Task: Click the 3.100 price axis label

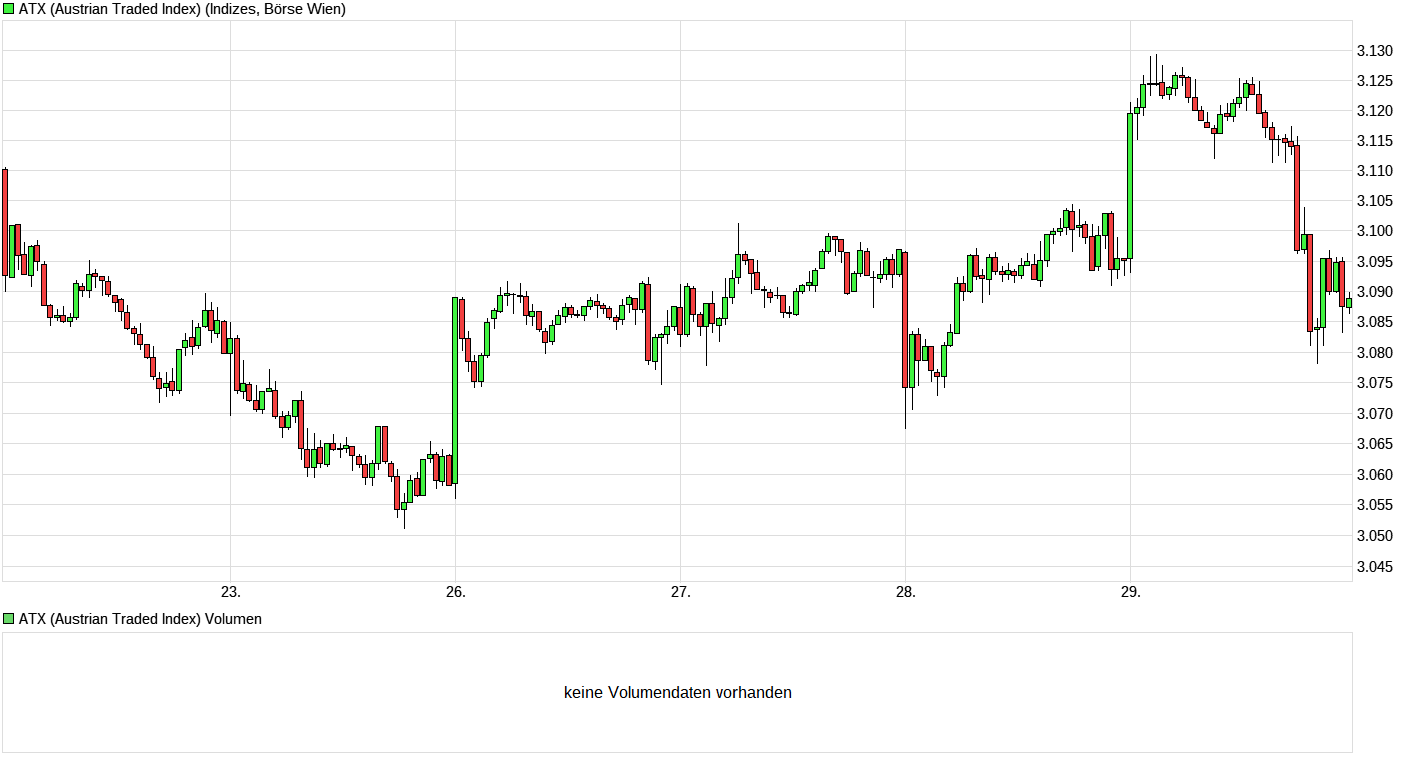Action: click(1375, 232)
